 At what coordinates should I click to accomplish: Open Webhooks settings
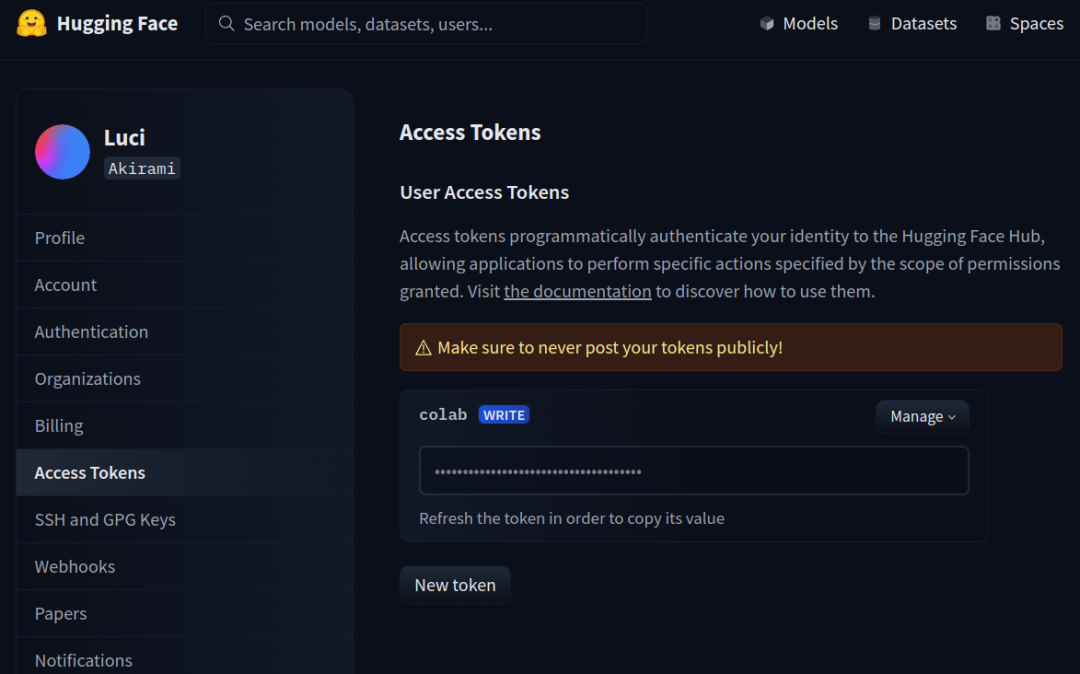coord(75,567)
